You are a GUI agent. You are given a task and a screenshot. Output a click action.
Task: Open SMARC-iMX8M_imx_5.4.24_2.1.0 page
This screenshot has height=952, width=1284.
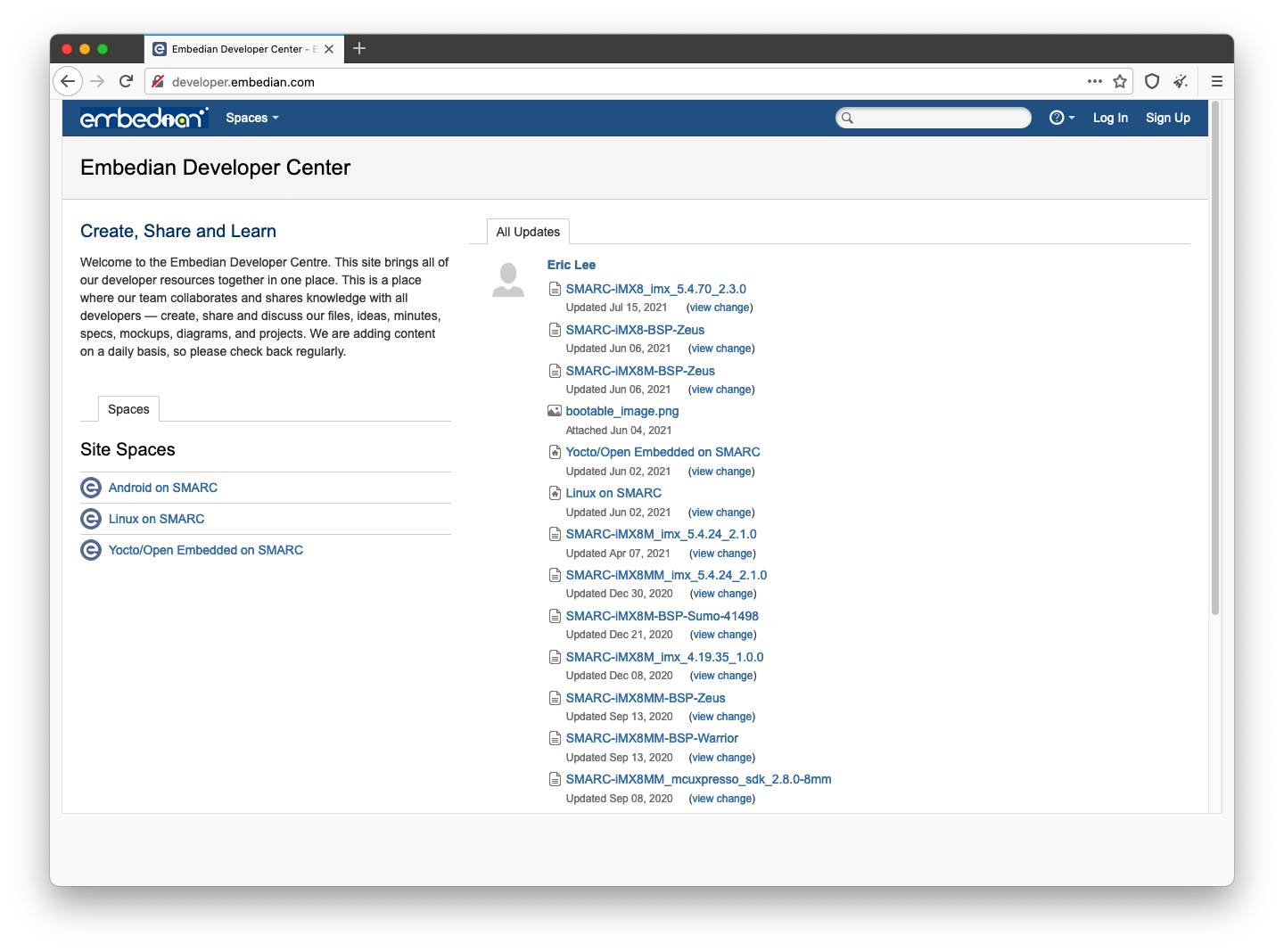(662, 534)
